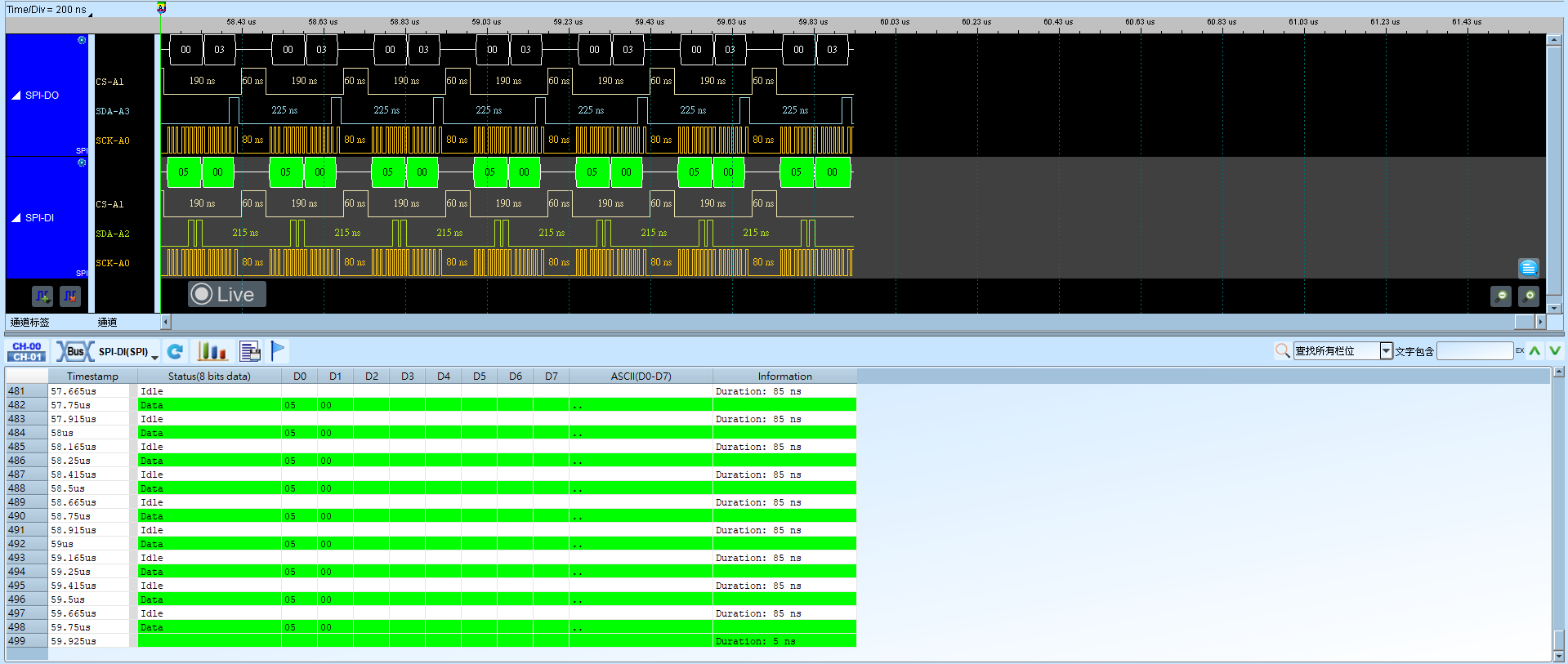The width and height of the screenshot is (1568, 664).
Task: Click the 通道标签 column label
Action: point(29,323)
